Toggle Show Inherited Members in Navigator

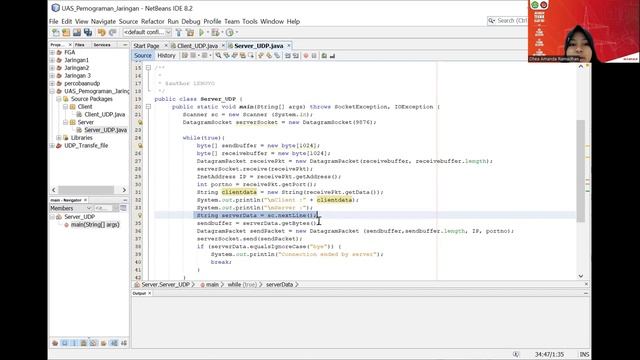click(55, 343)
